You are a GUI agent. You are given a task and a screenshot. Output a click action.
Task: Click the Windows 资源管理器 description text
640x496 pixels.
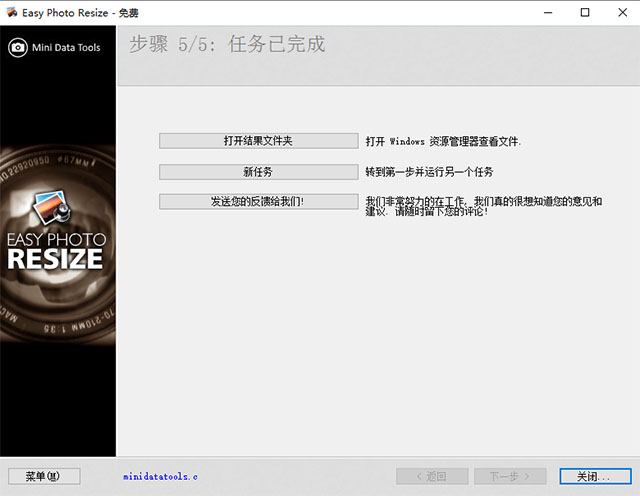[443, 142]
